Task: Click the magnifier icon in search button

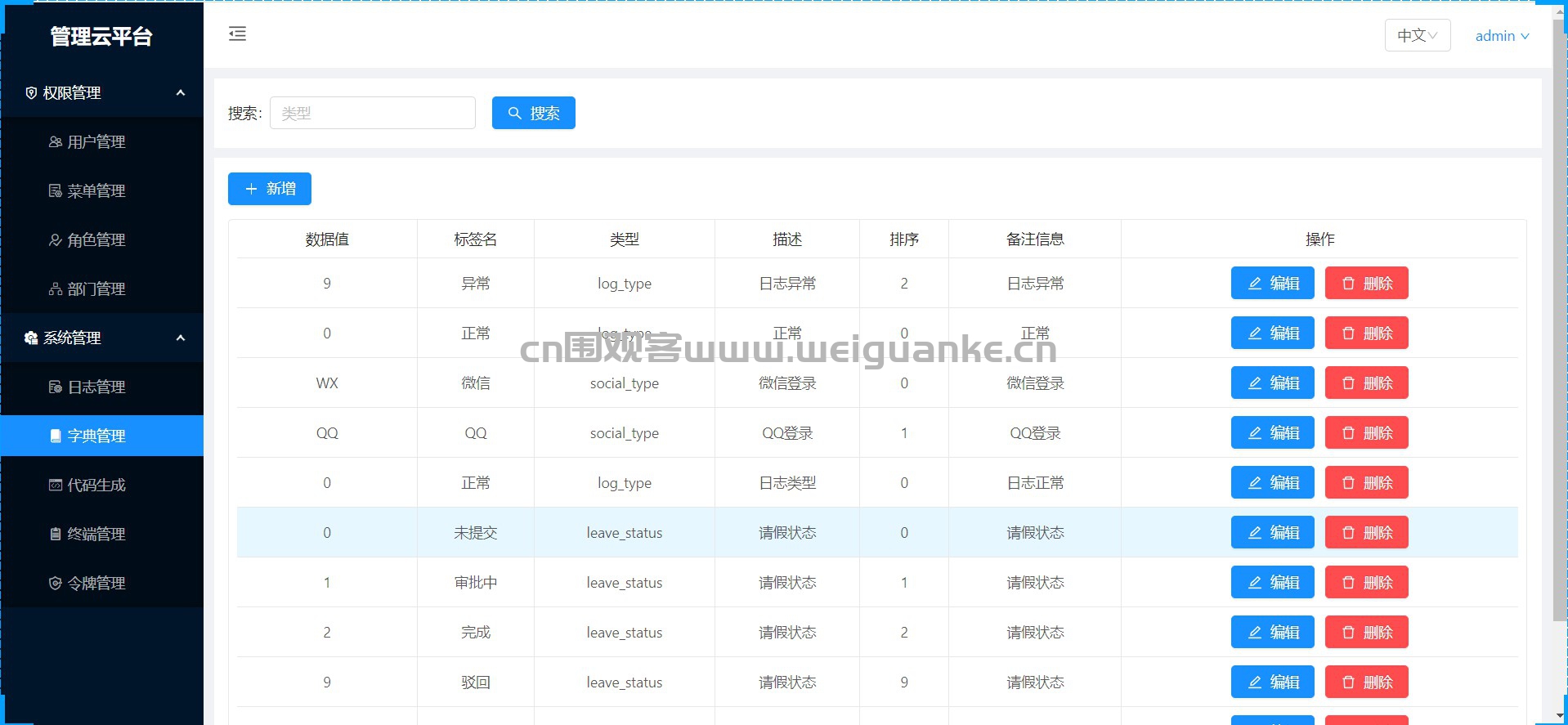Action: [515, 113]
